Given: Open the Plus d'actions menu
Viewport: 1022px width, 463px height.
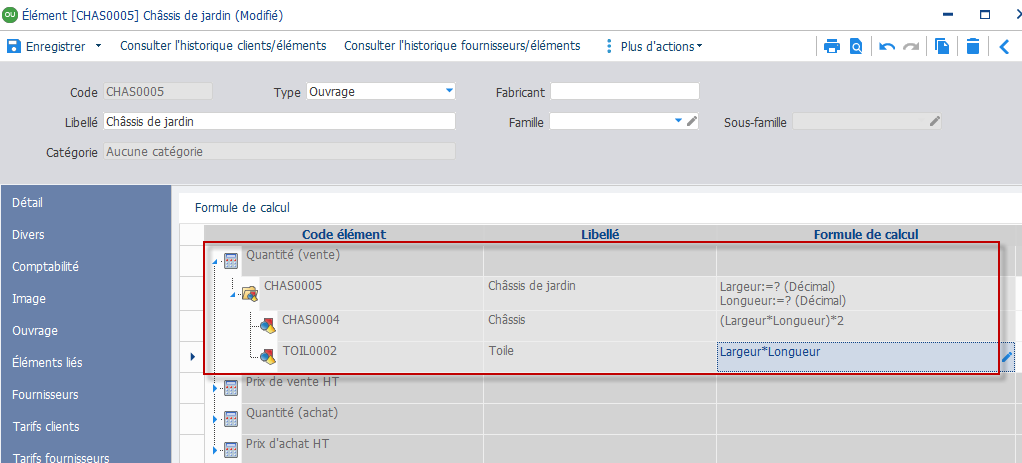Looking at the screenshot, I should [x=654, y=46].
